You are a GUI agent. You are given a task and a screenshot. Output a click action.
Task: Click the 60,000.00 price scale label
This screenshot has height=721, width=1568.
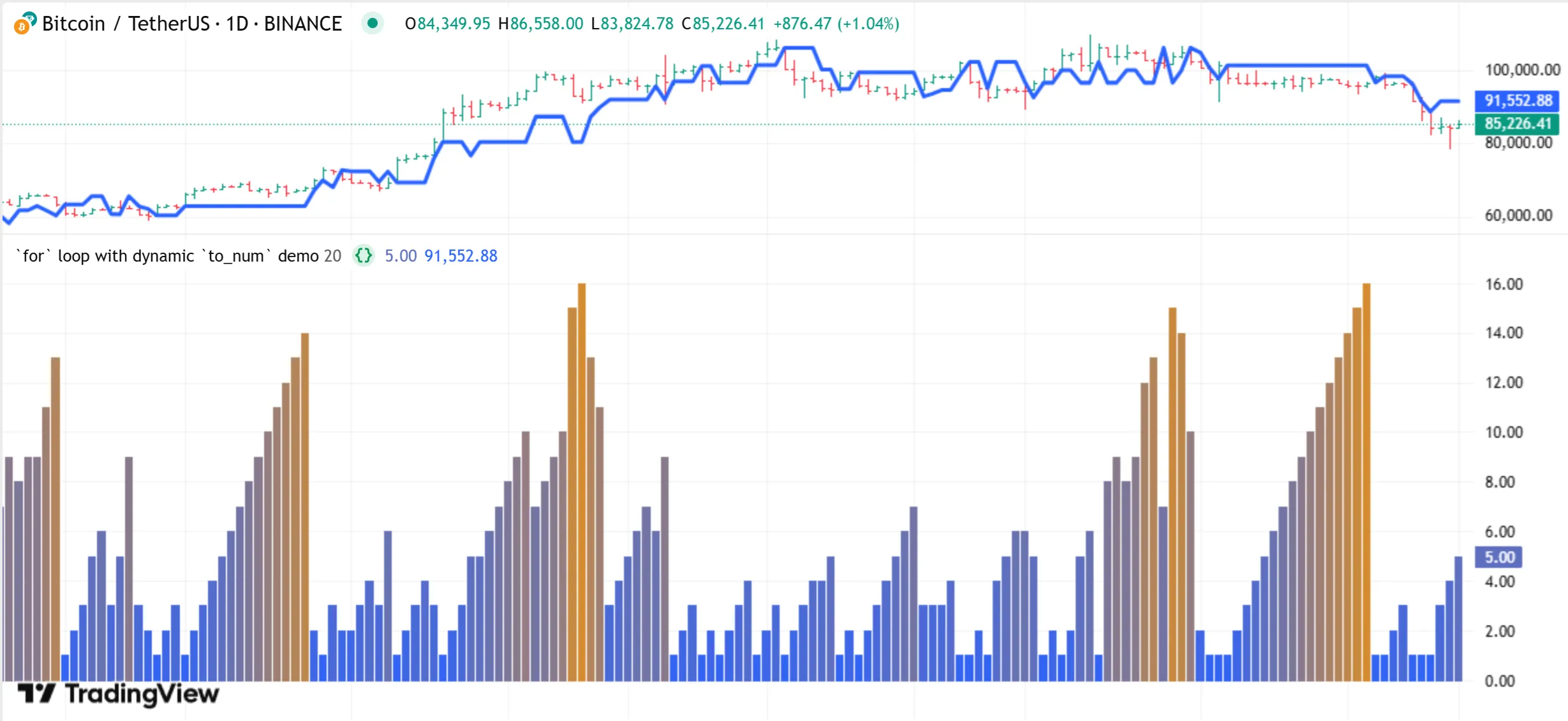1518,215
